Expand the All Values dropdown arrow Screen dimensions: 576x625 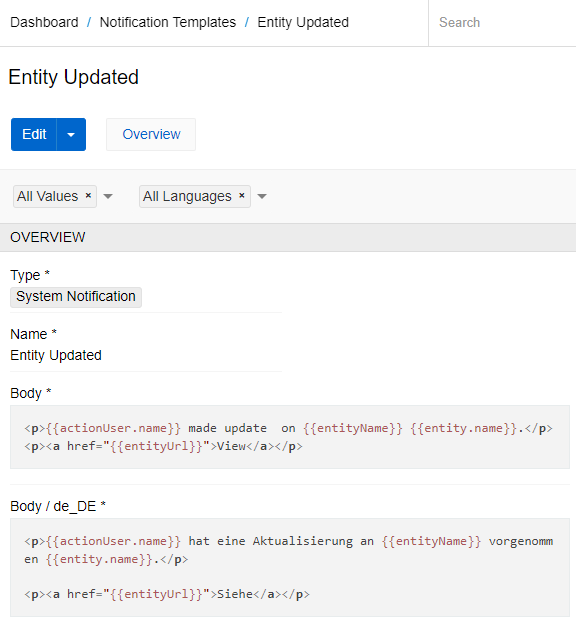[x=108, y=196]
